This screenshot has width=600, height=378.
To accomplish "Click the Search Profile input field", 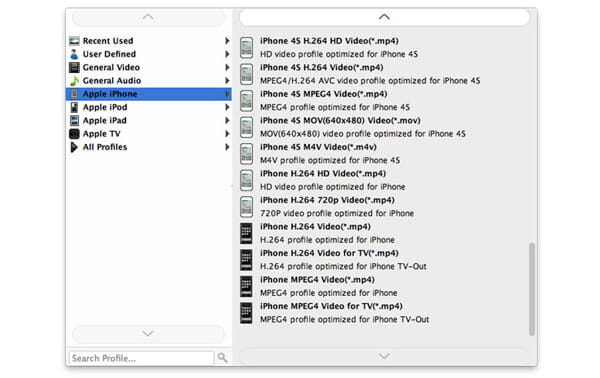I will pos(141,358).
